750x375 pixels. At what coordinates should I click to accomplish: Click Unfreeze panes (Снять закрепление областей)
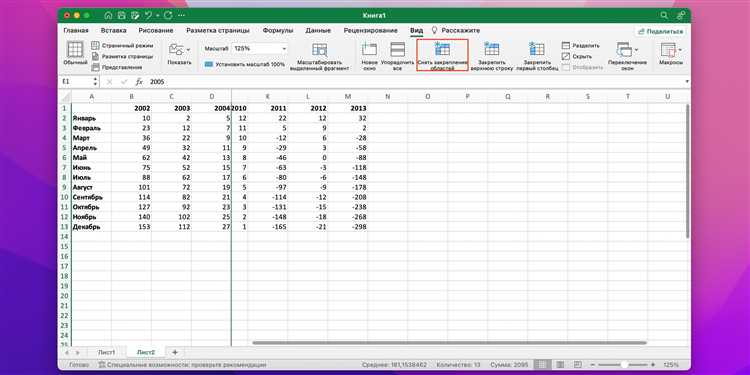click(442, 55)
